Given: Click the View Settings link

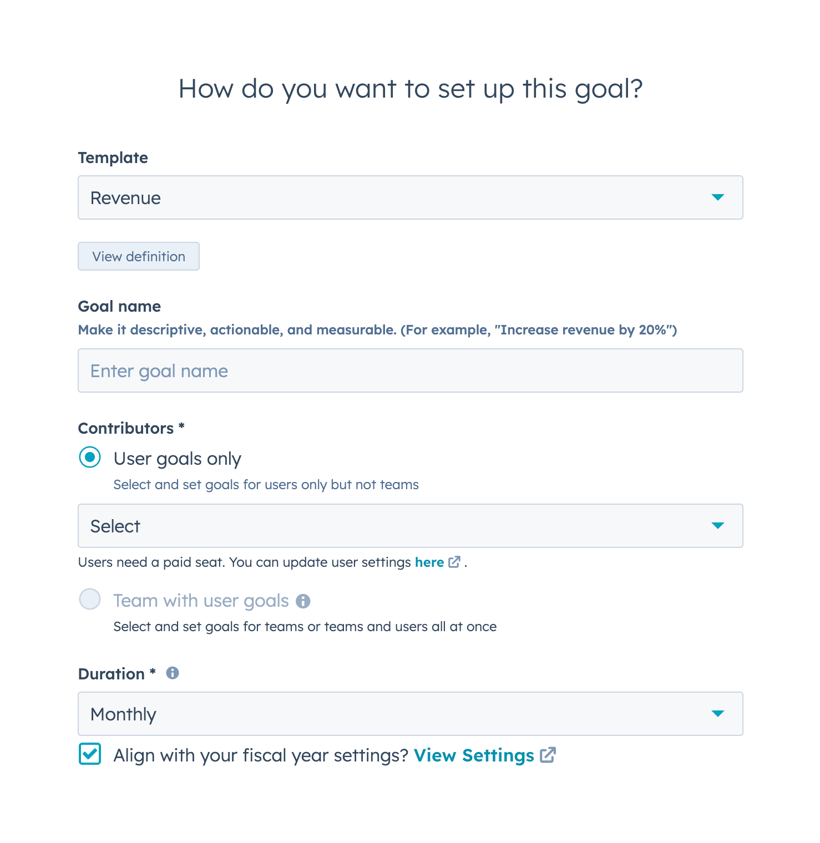Looking at the screenshot, I should pos(475,755).
